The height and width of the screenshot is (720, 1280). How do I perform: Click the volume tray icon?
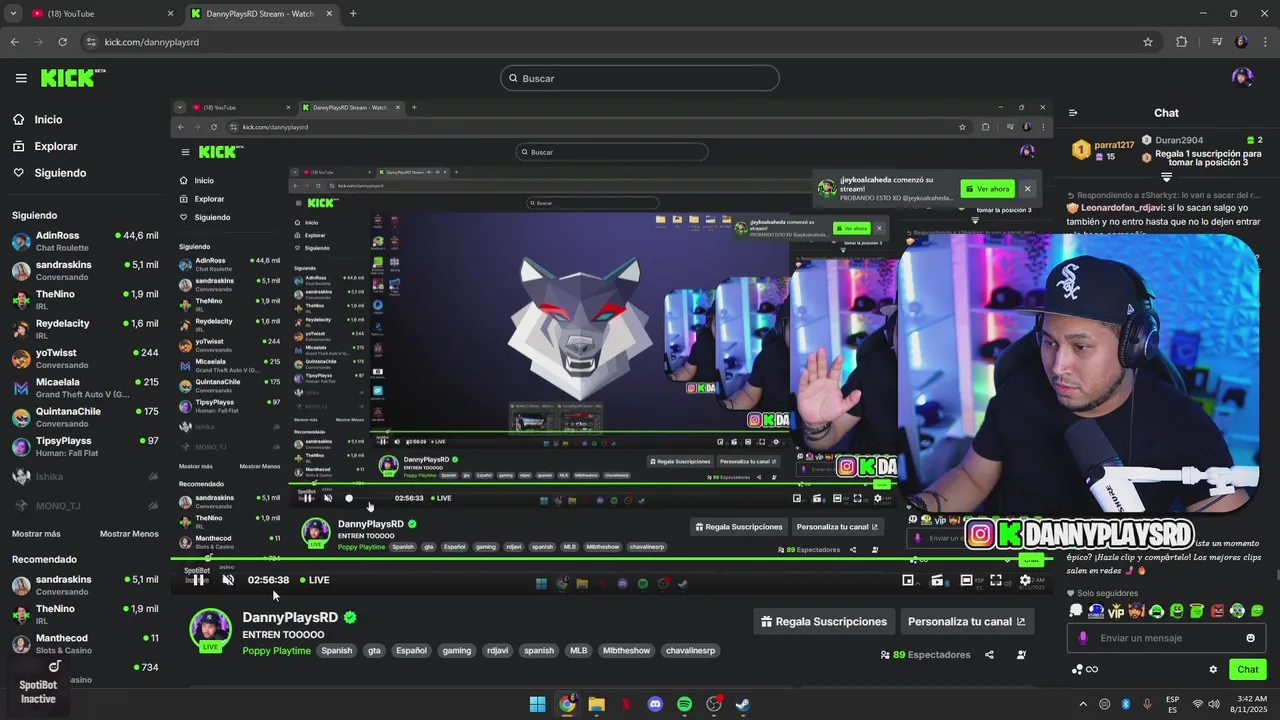(1215, 704)
